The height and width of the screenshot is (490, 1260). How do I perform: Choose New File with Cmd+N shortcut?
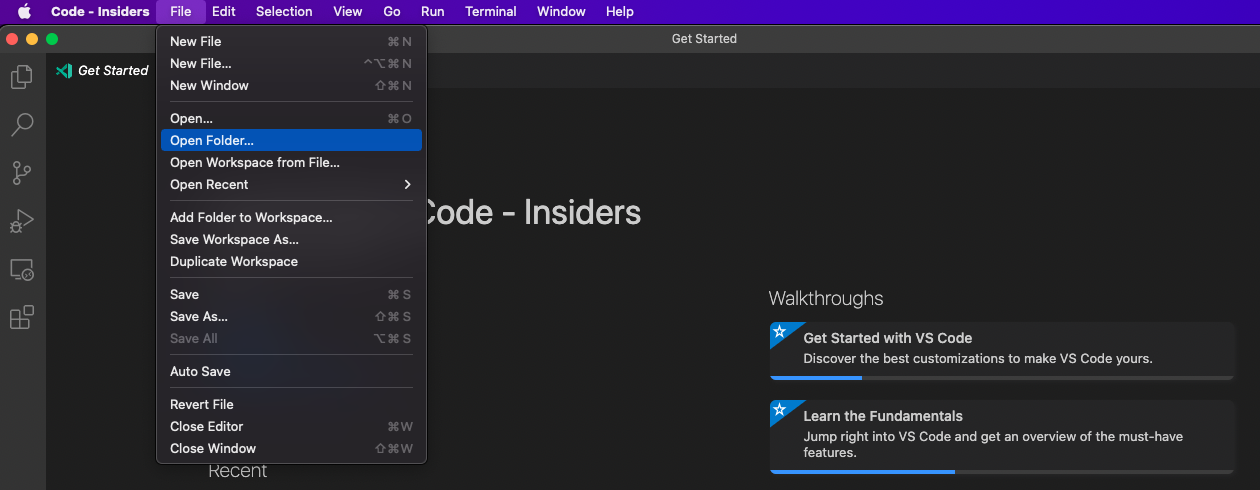pyautogui.click(x=291, y=41)
